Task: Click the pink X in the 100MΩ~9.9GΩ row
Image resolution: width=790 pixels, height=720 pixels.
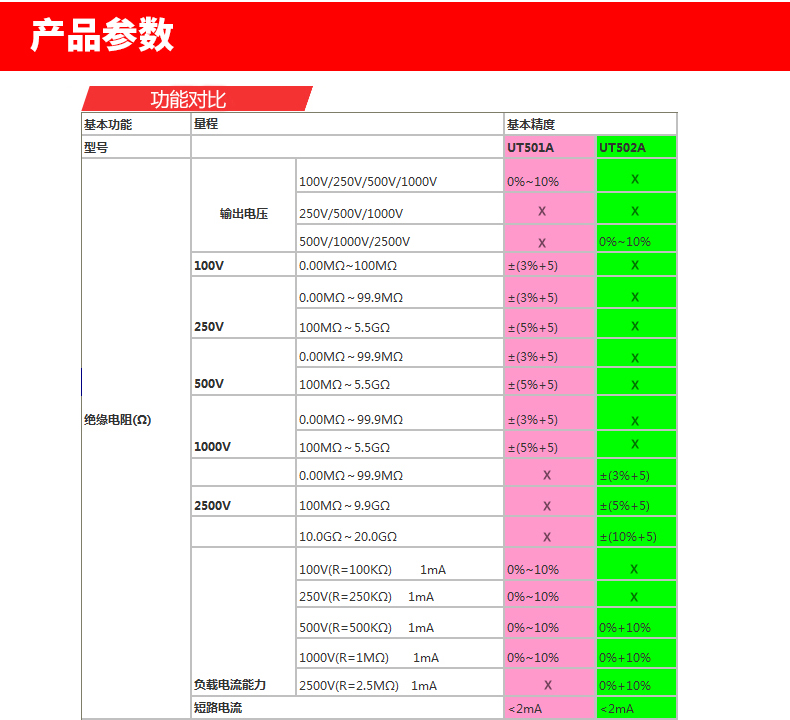Action: (x=547, y=506)
